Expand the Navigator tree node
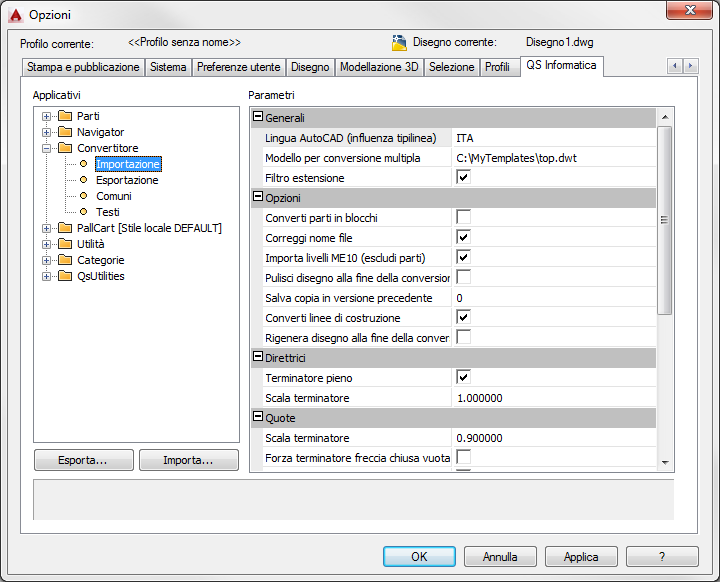Image resolution: width=720 pixels, height=582 pixels. (46, 132)
